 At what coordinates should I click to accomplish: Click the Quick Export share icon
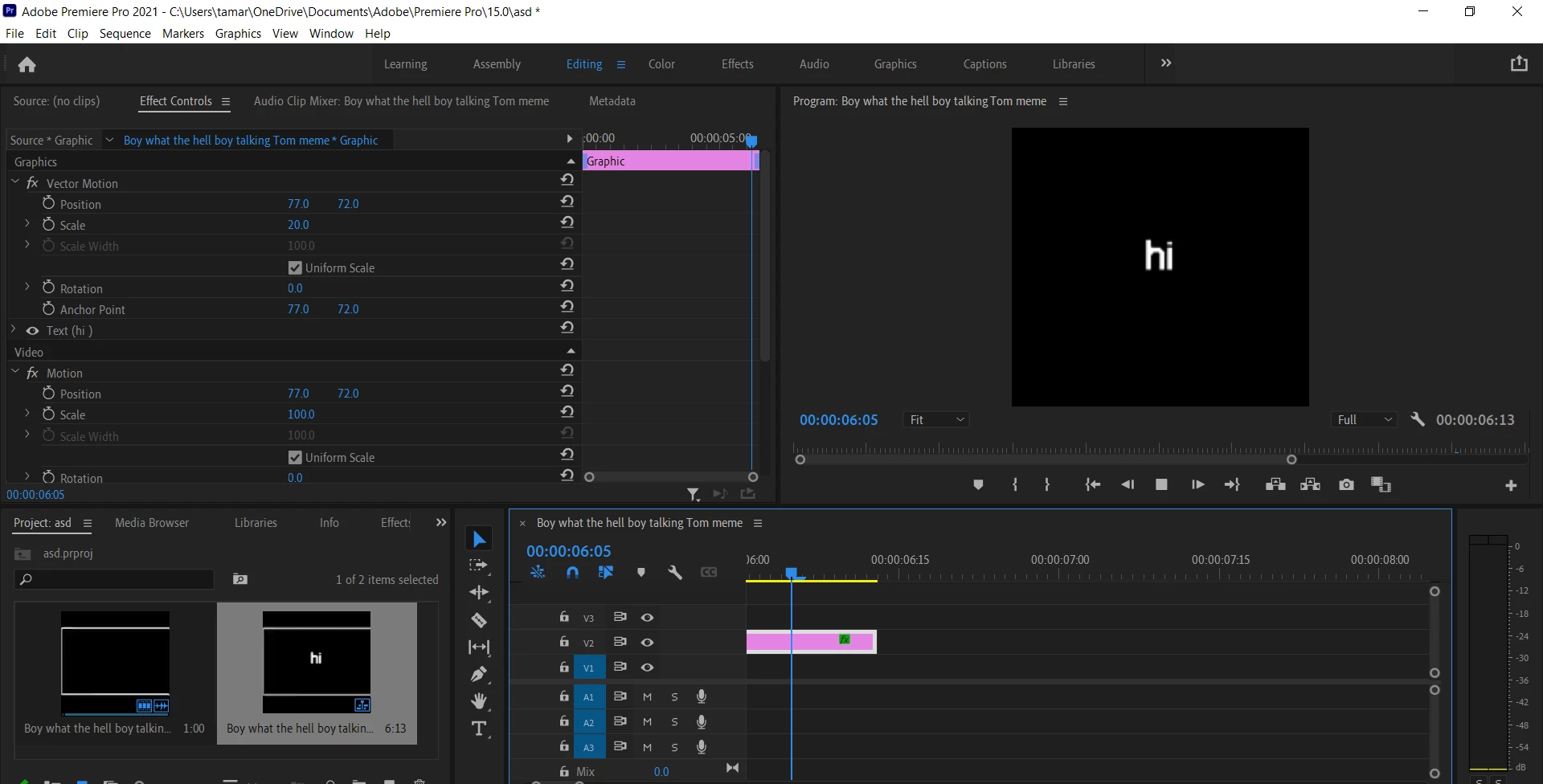[x=1519, y=63]
